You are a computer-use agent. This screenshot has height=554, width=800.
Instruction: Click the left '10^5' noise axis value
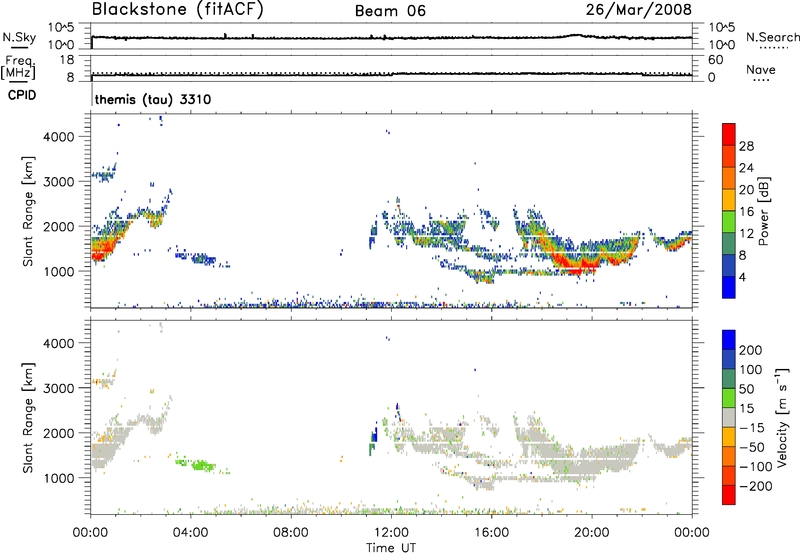[x=61, y=28]
